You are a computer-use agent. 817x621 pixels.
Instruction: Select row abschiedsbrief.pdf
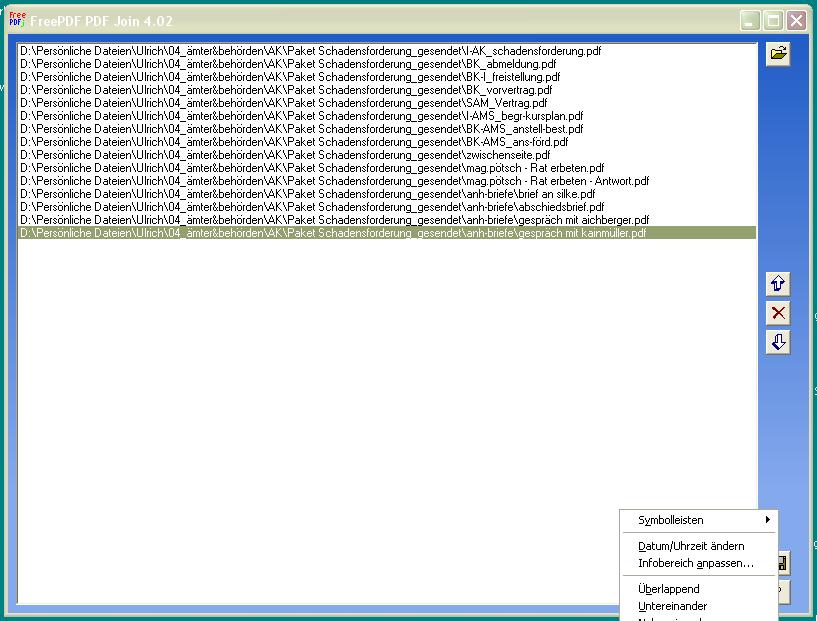click(387, 207)
